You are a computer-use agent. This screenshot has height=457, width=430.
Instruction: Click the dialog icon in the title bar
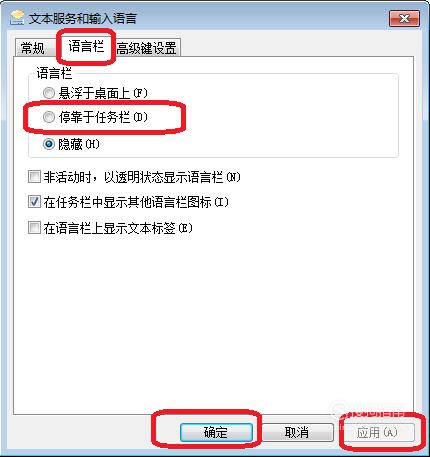17,18
